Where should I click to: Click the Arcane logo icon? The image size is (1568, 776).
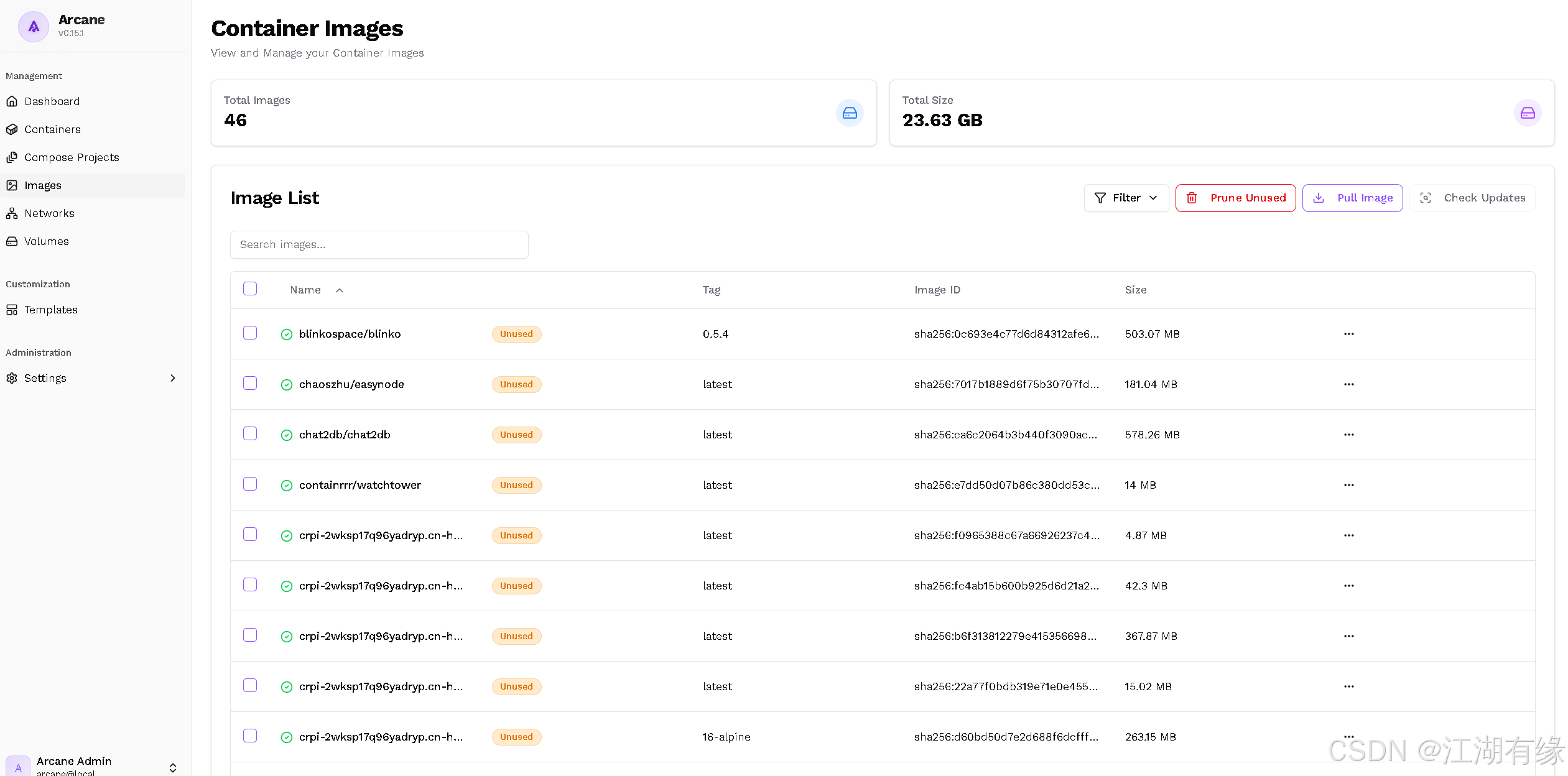click(x=34, y=27)
